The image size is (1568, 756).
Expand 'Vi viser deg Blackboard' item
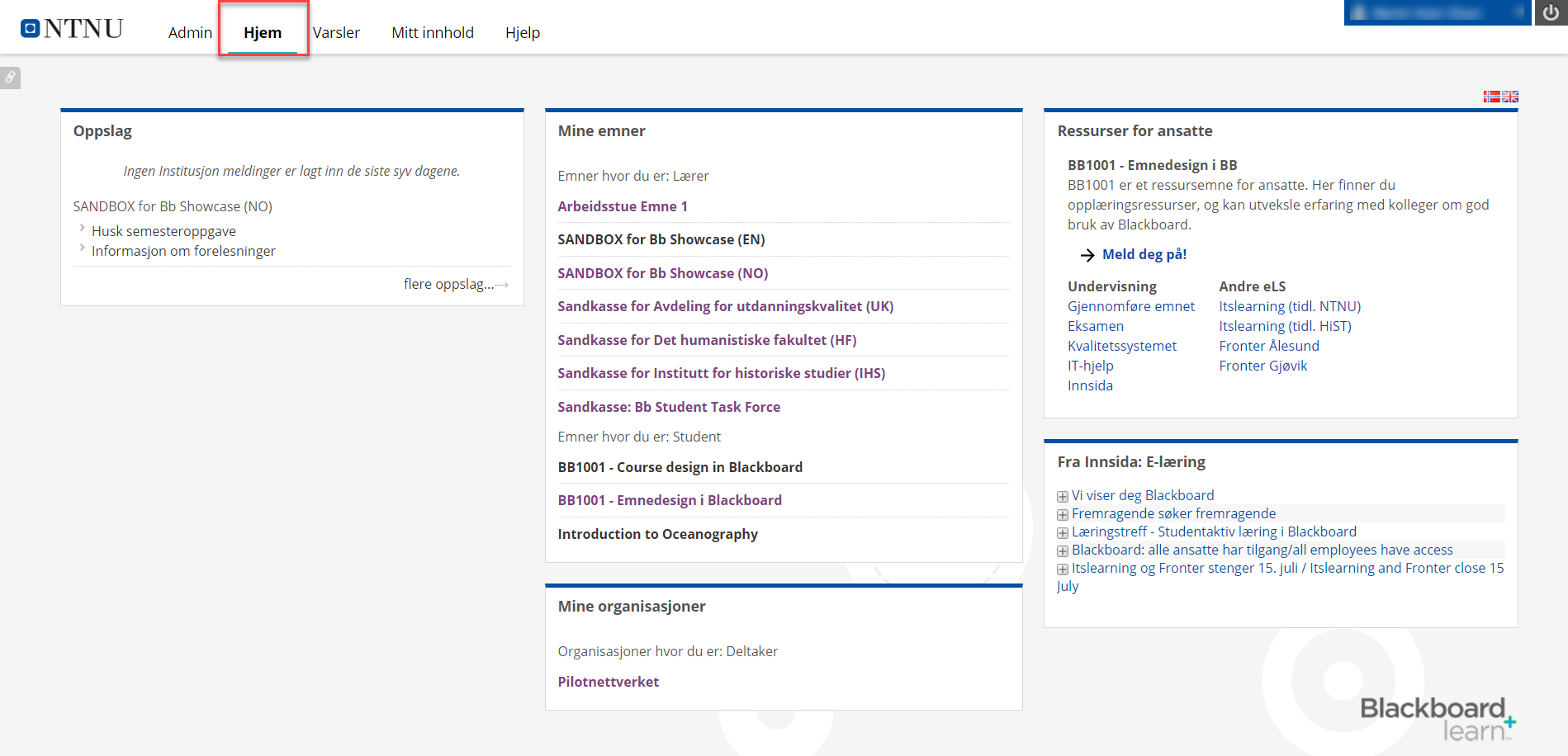click(x=1063, y=496)
